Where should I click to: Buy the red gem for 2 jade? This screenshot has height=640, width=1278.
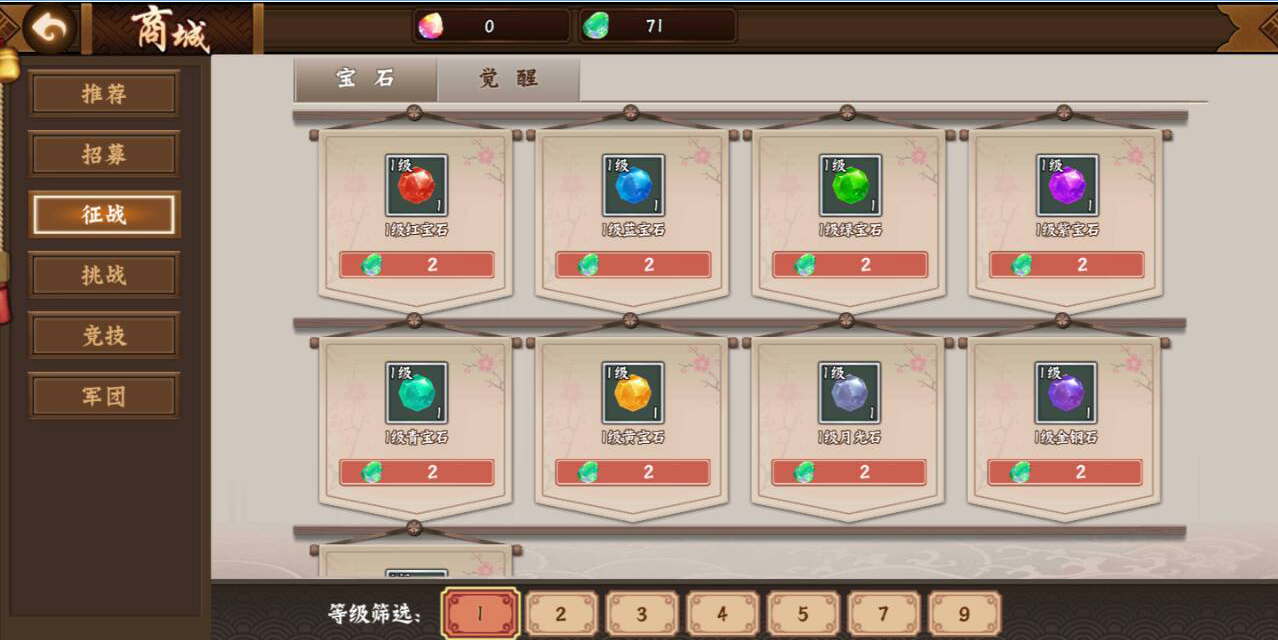pyautogui.click(x=417, y=265)
